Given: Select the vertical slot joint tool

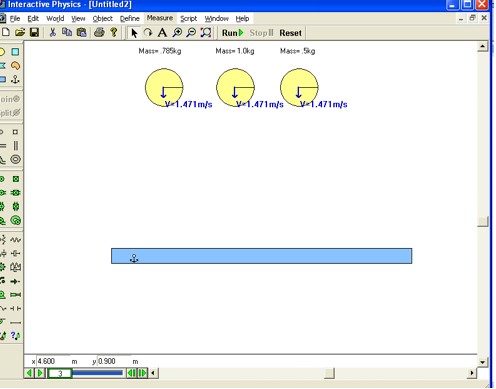Looking at the screenshot, I should [16, 146].
